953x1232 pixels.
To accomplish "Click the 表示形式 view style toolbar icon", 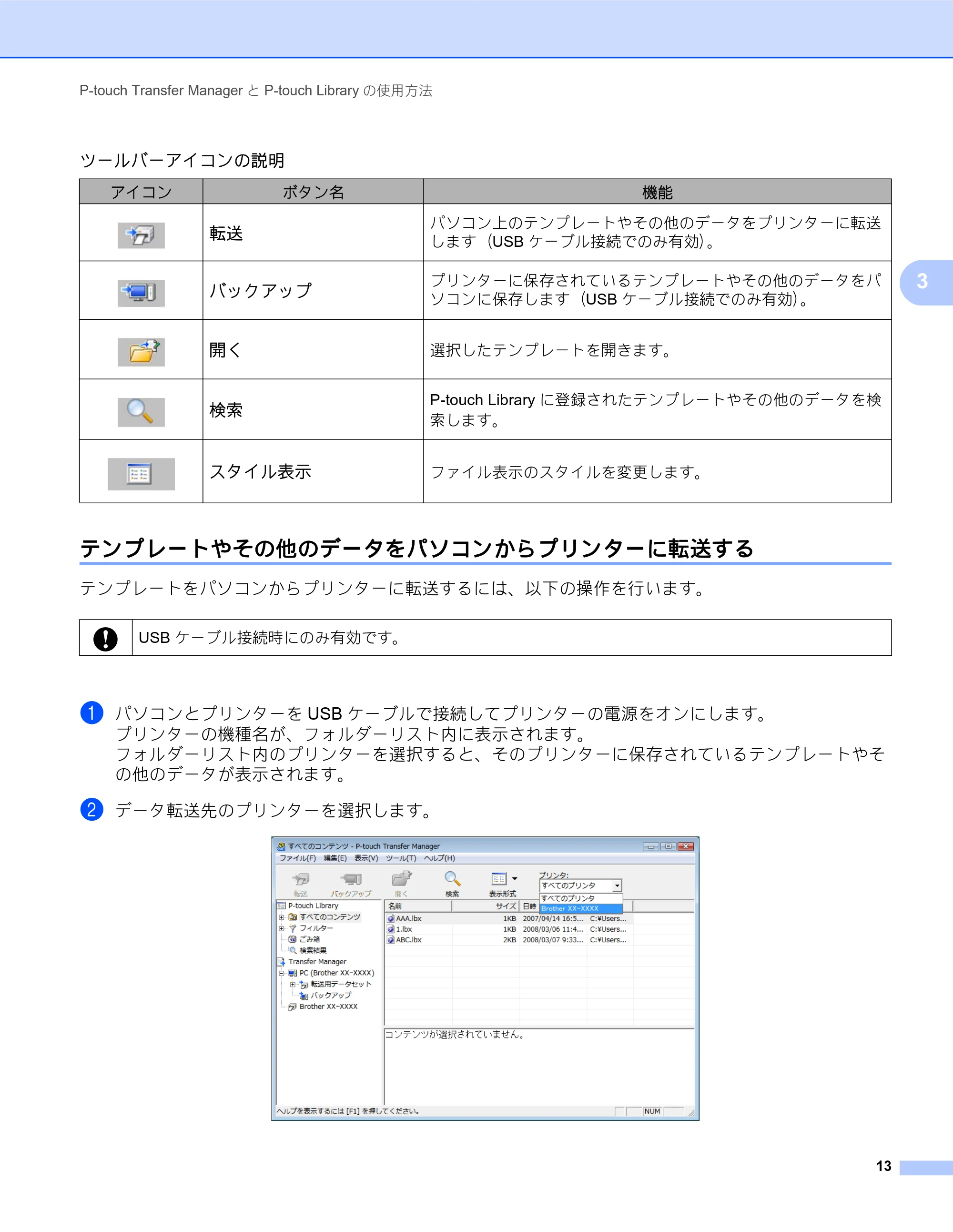I will (499, 879).
